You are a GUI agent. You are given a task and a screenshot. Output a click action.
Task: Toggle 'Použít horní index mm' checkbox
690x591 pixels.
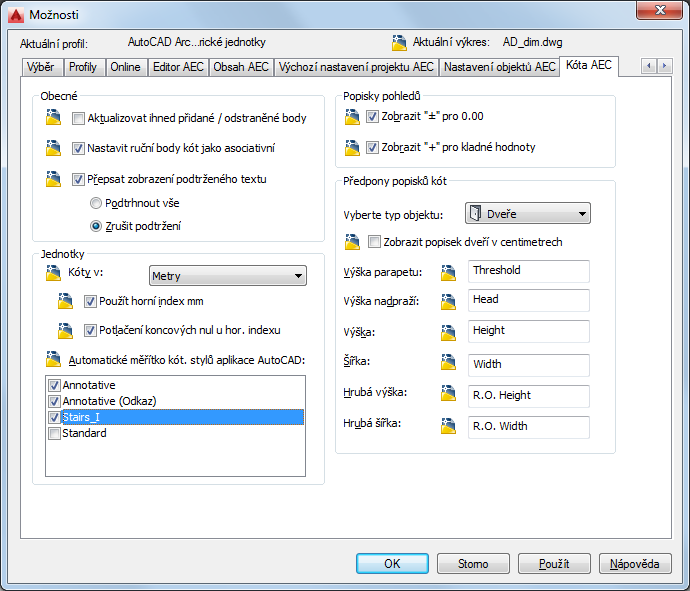tap(90, 301)
